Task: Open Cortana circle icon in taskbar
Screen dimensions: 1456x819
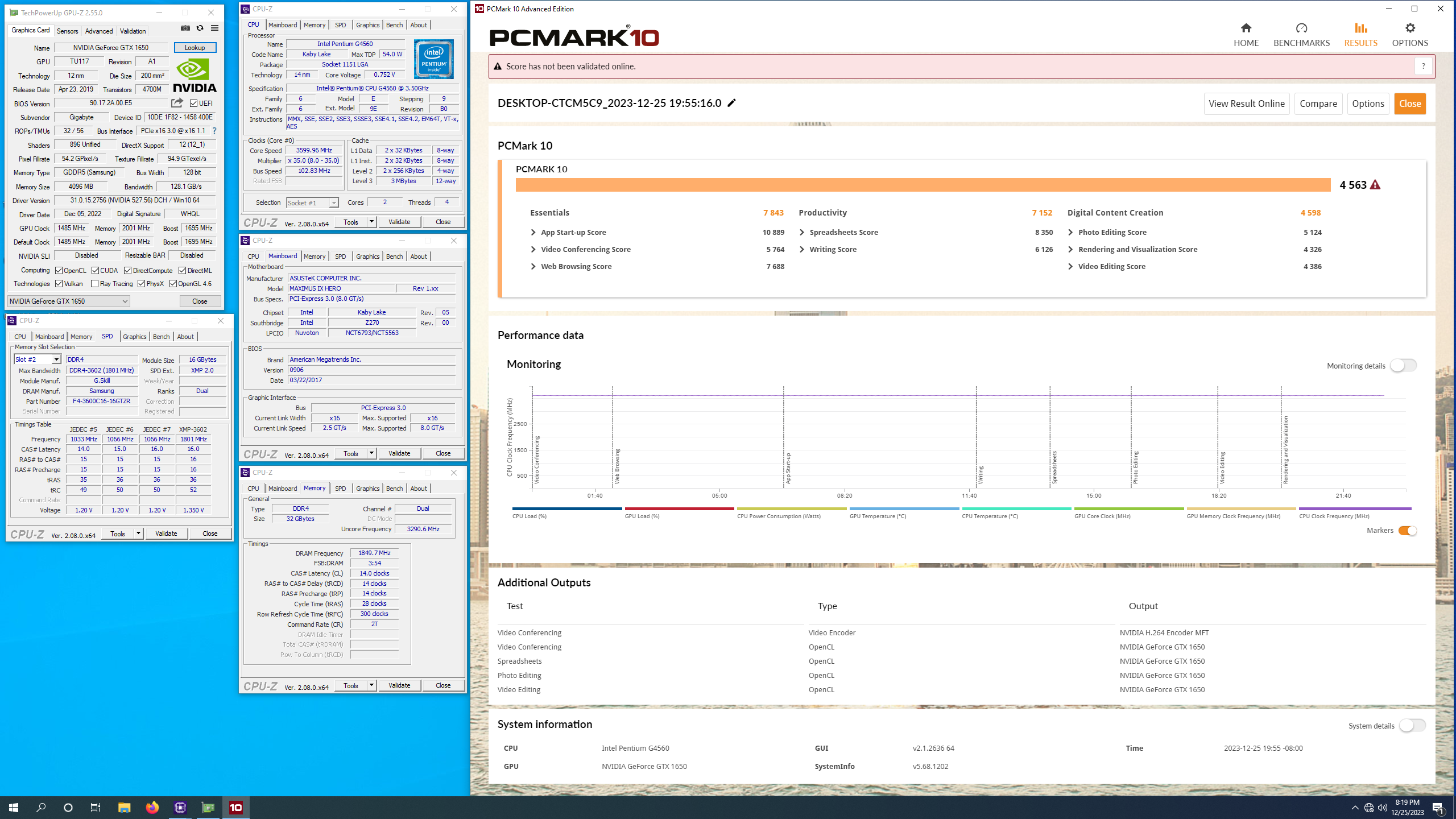Action: [68, 807]
